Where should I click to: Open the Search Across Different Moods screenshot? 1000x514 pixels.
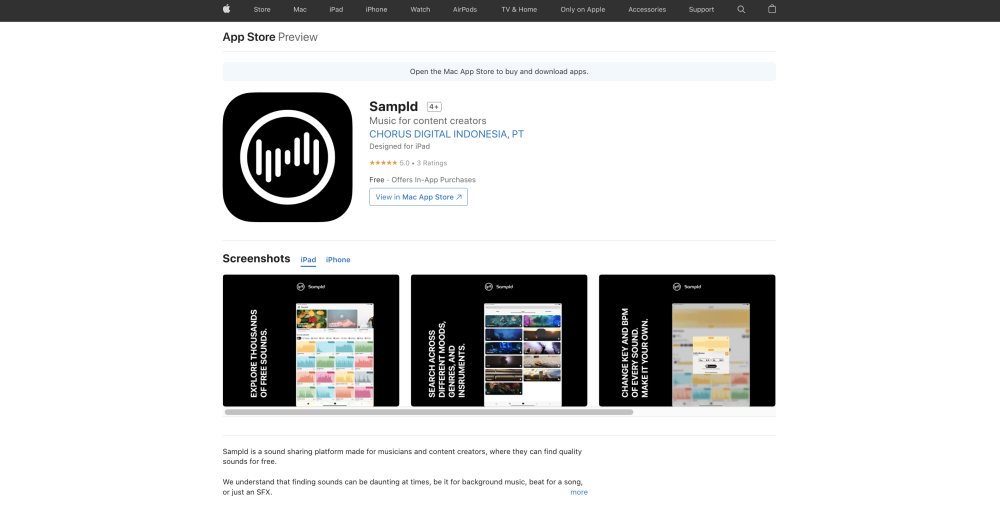pos(499,341)
